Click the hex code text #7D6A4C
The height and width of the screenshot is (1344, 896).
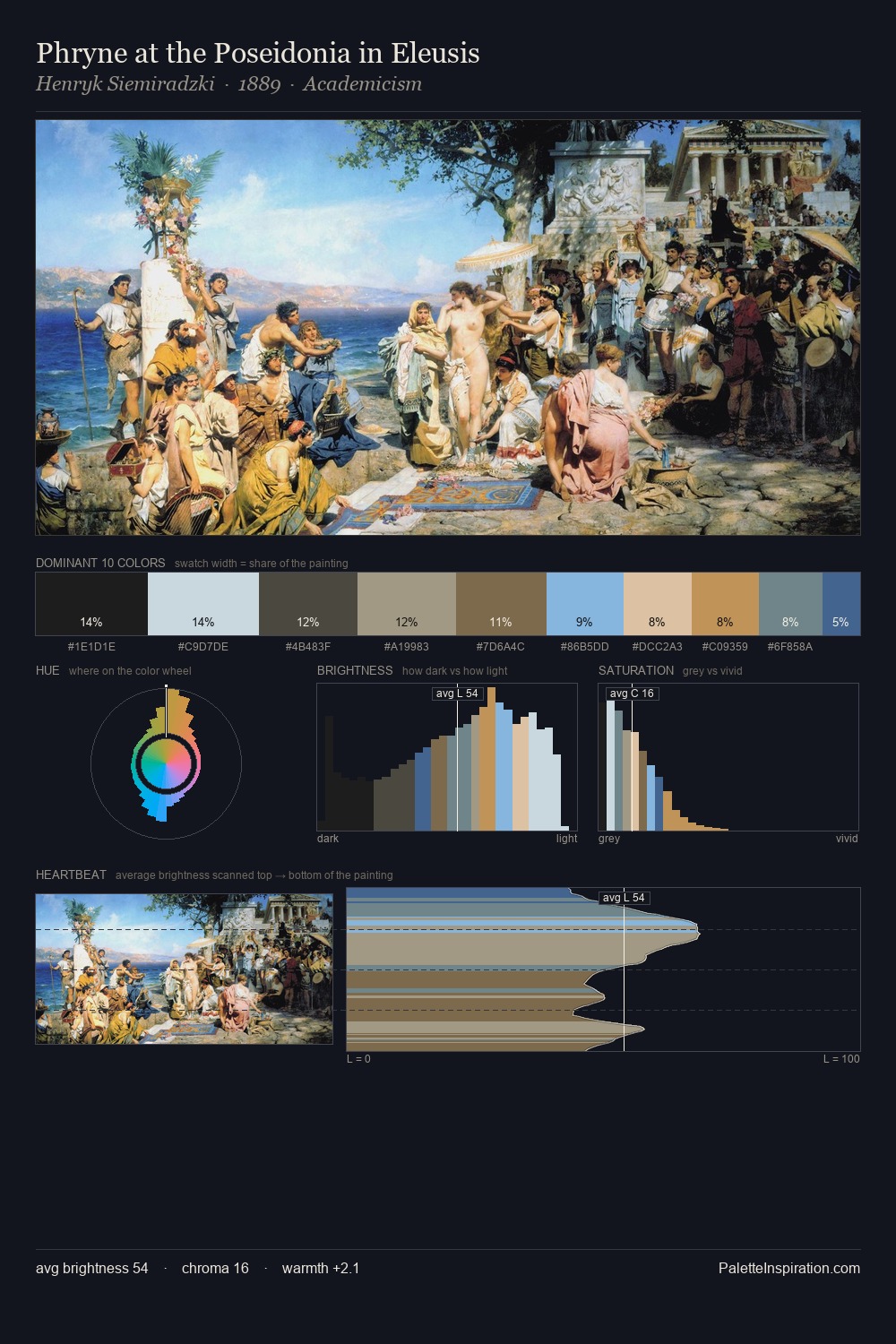[x=501, y=646]
